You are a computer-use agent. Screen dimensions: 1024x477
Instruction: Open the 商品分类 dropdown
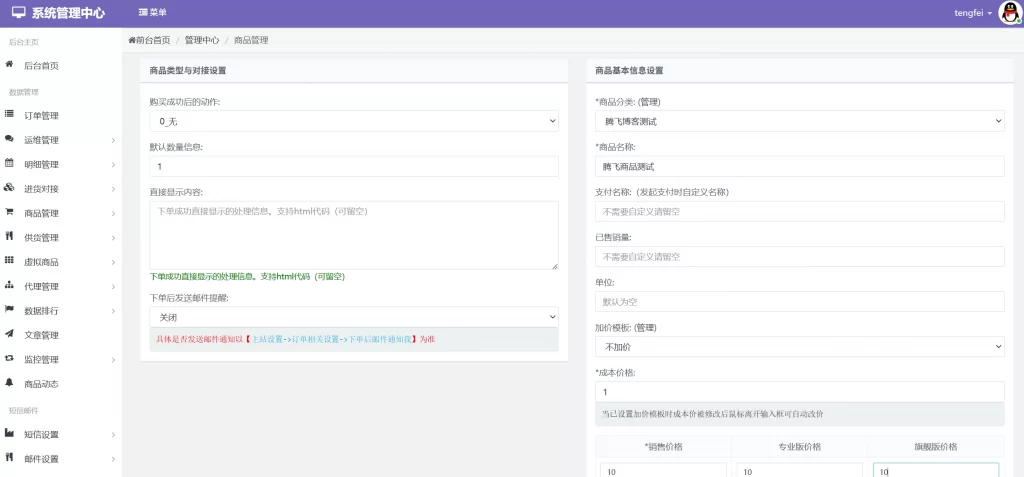coord(799,121)
